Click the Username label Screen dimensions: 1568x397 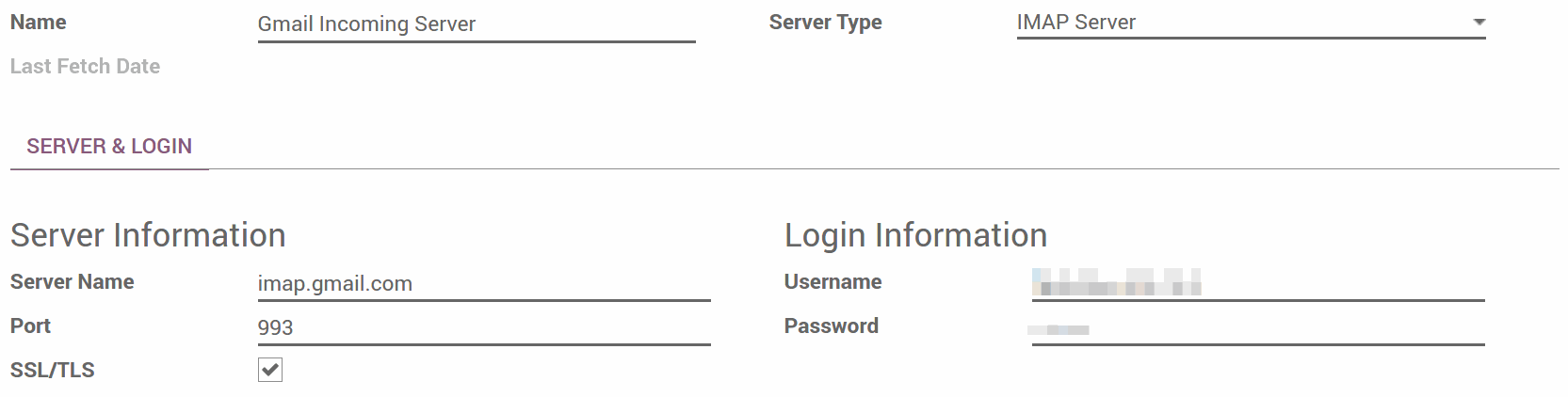tap(832, 282)
